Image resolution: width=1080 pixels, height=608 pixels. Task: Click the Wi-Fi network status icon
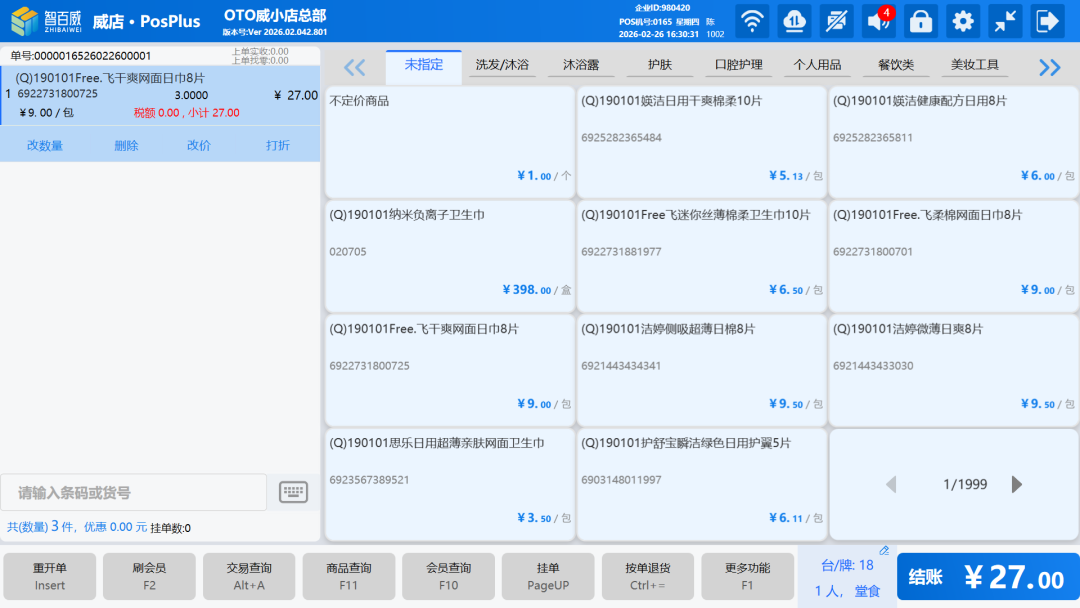752,21
